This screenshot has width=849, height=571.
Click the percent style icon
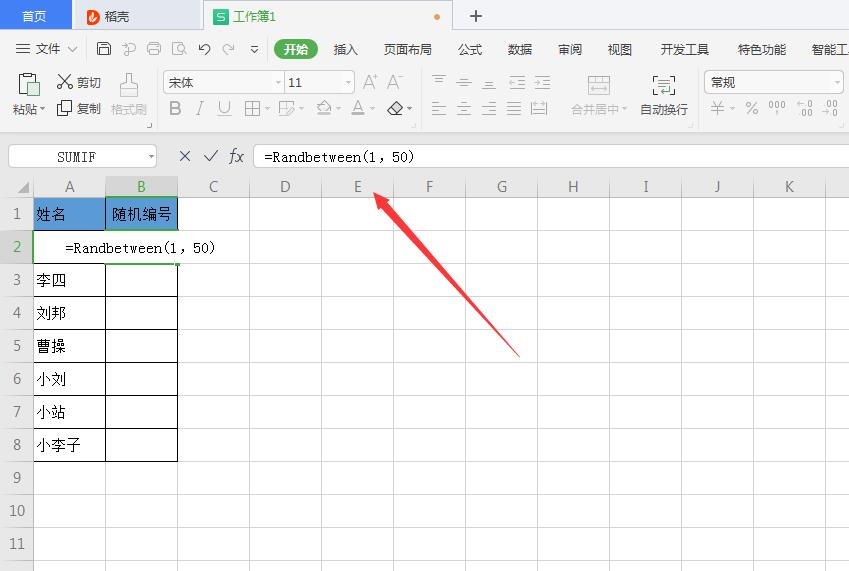pyautogui.click(x=752, y=108)
